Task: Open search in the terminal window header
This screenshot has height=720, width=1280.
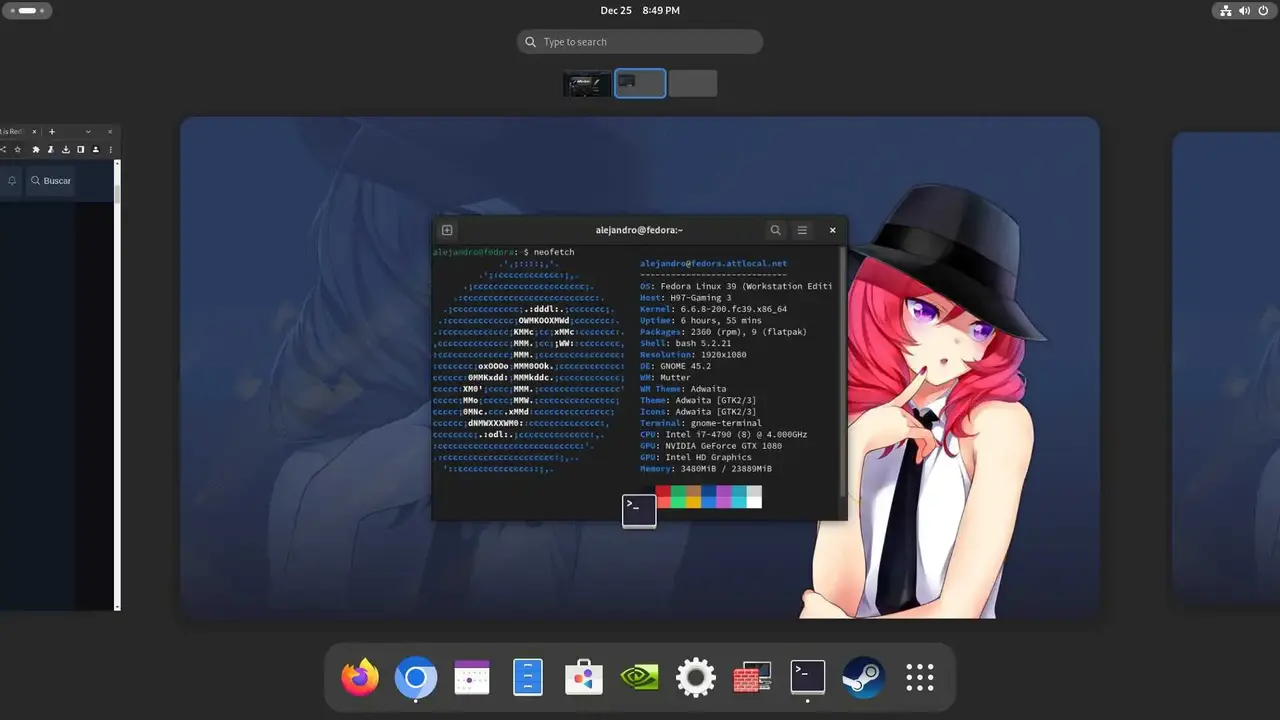Action: click(x=775, y=230)
